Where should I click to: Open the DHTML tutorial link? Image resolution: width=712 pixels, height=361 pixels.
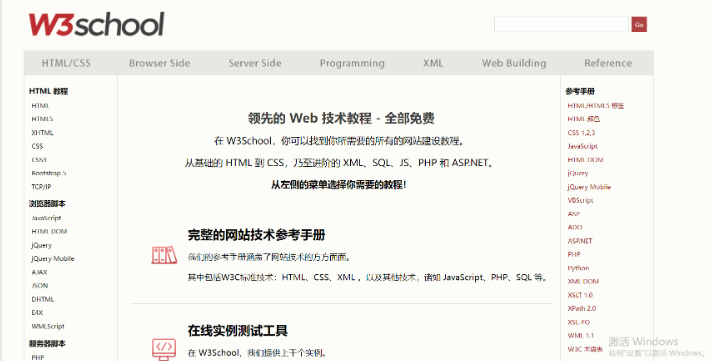43,299
